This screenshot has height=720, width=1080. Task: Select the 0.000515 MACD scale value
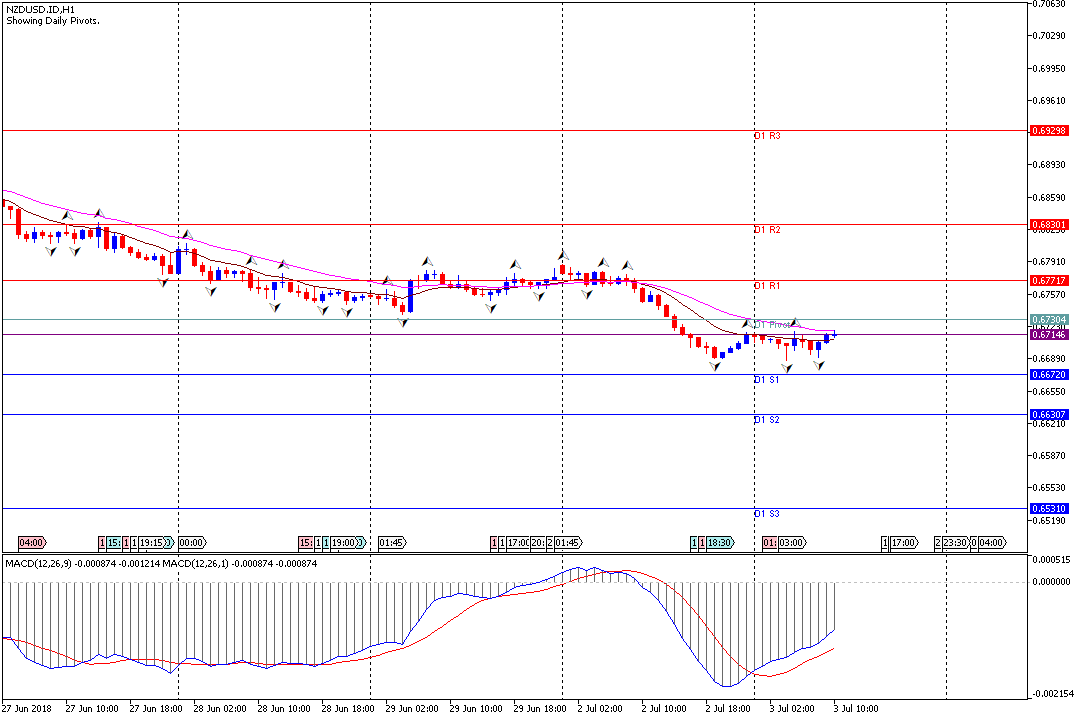(x=1052, y=559)
